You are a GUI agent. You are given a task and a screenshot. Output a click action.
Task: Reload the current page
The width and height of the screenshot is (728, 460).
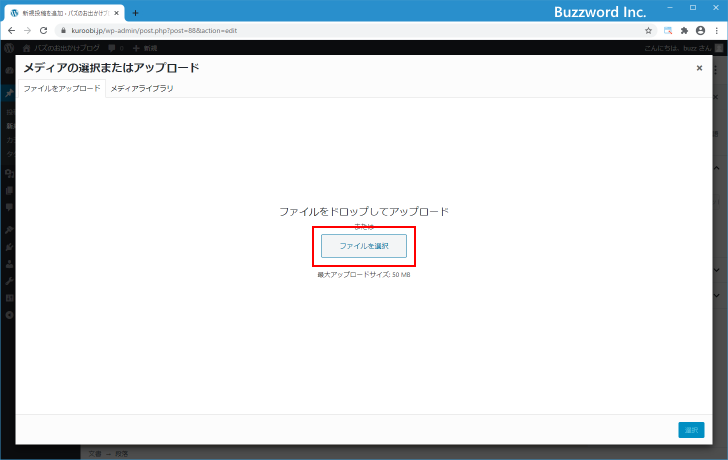tap(43, 31)
